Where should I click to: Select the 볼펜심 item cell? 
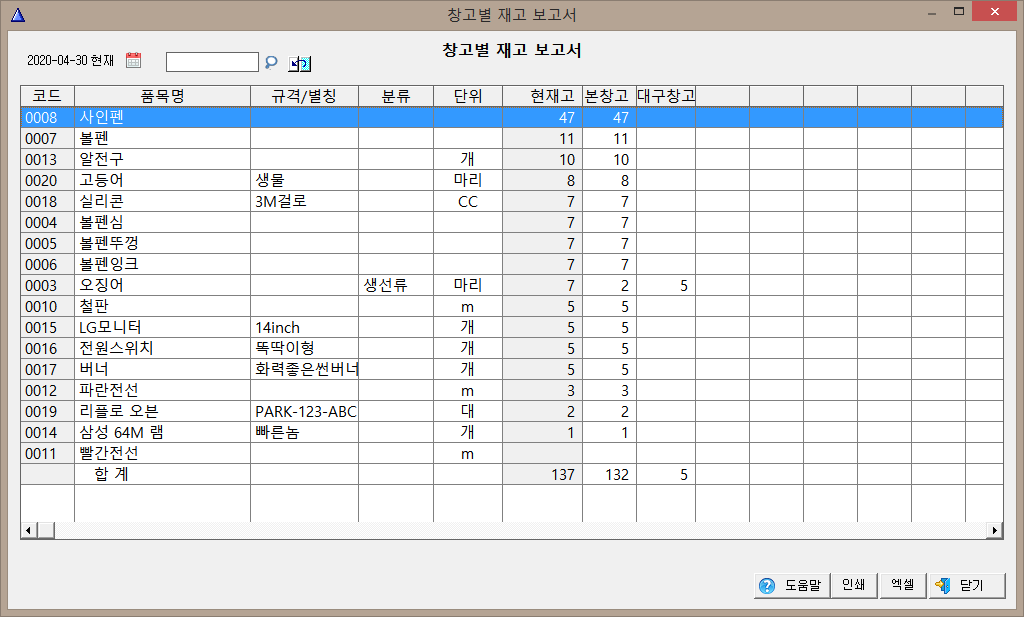163,222
